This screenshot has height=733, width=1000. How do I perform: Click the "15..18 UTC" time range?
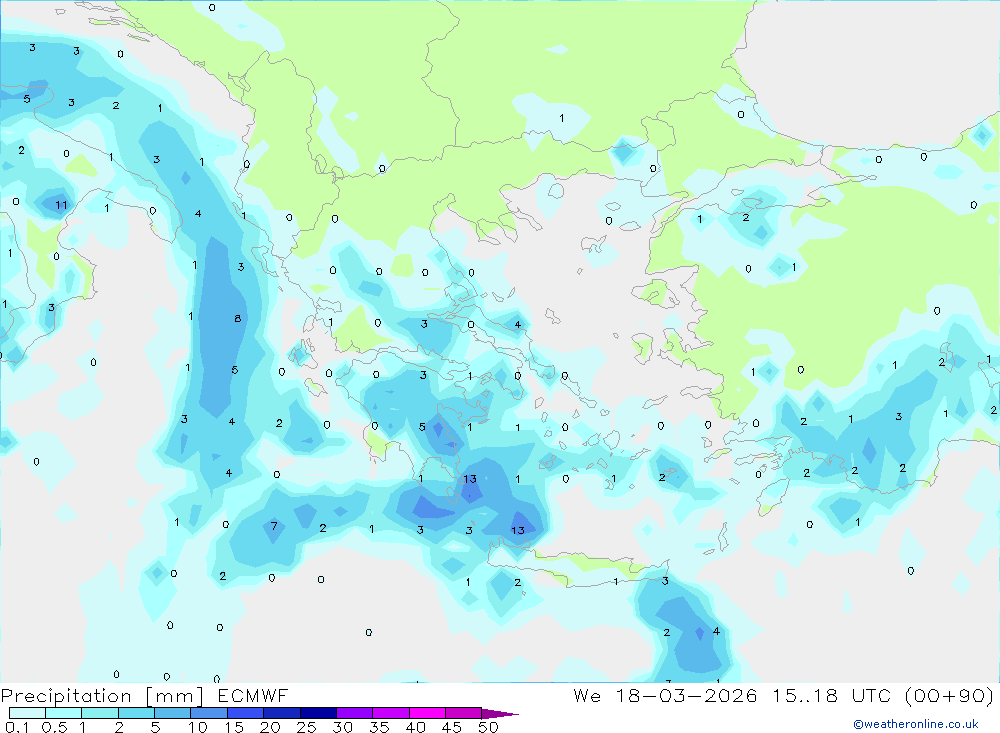(x=832, y=695)
